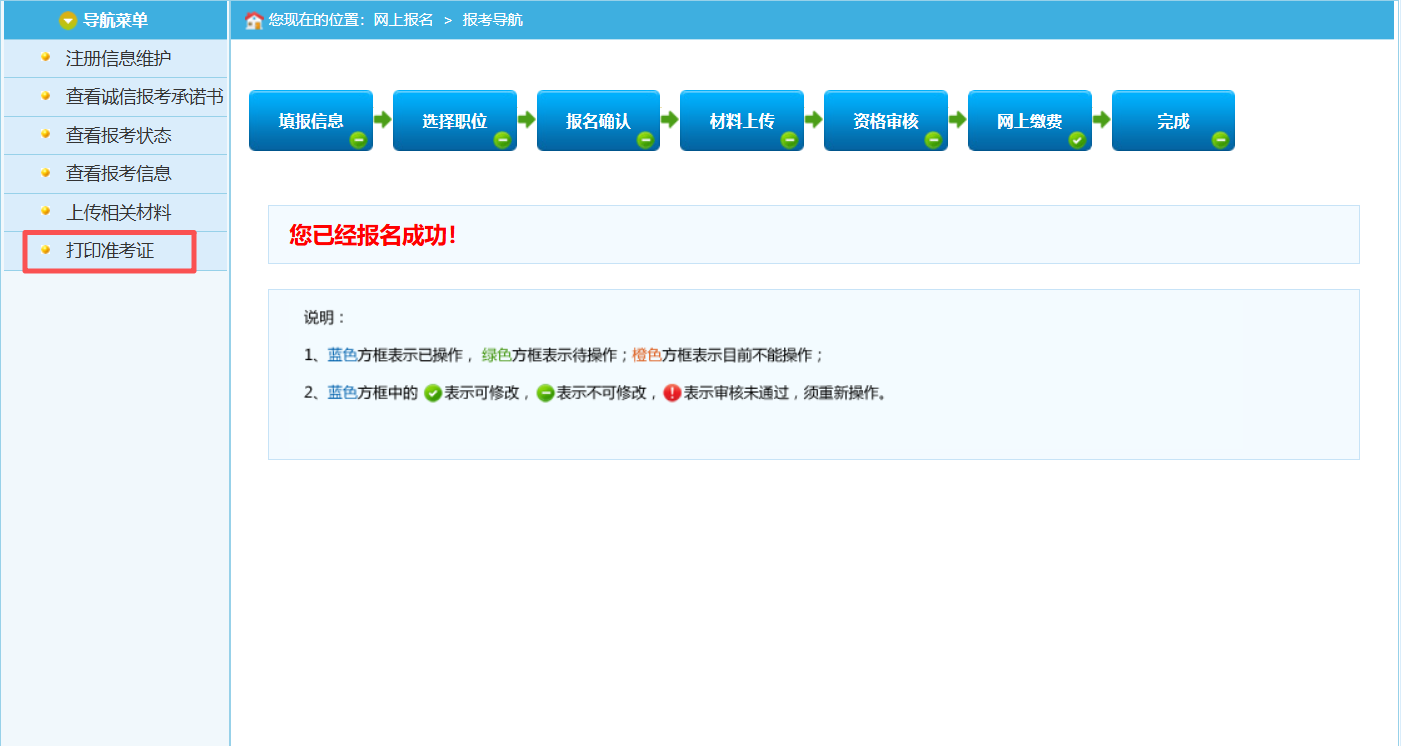
Task: Click 网上报名 in the breadcrumb path
Action: coord(403,20)
